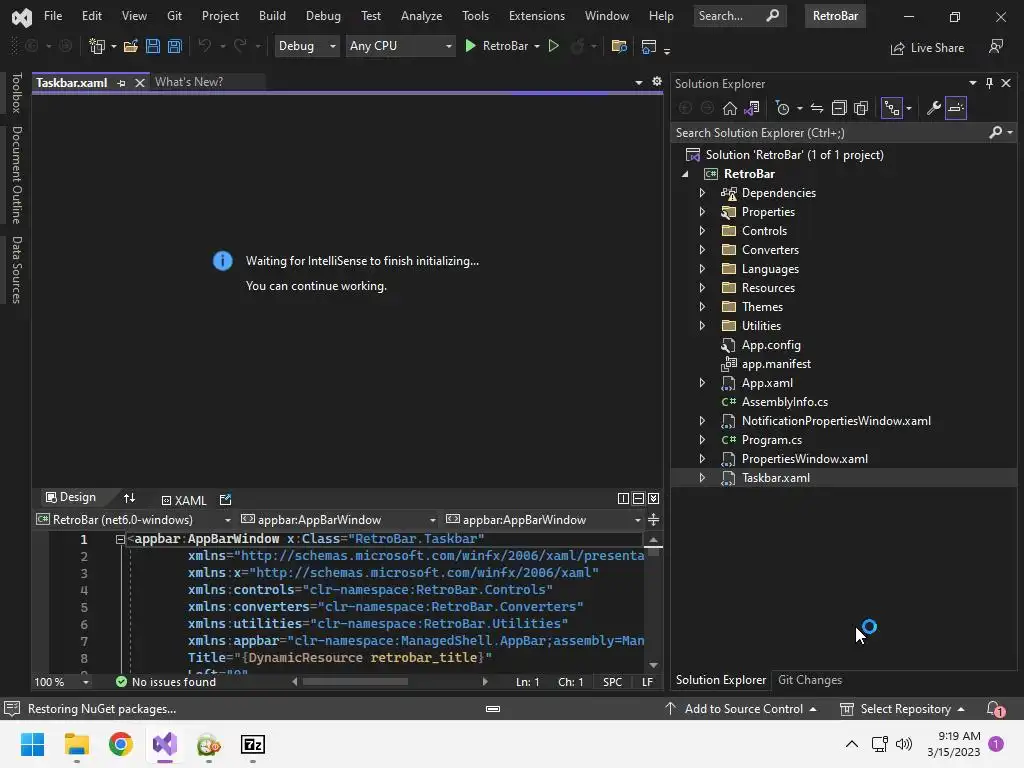Switch to Git Changes tab
Image resolution: width=1024 pixels, height=768 pixels.
(x=810, y=680)
